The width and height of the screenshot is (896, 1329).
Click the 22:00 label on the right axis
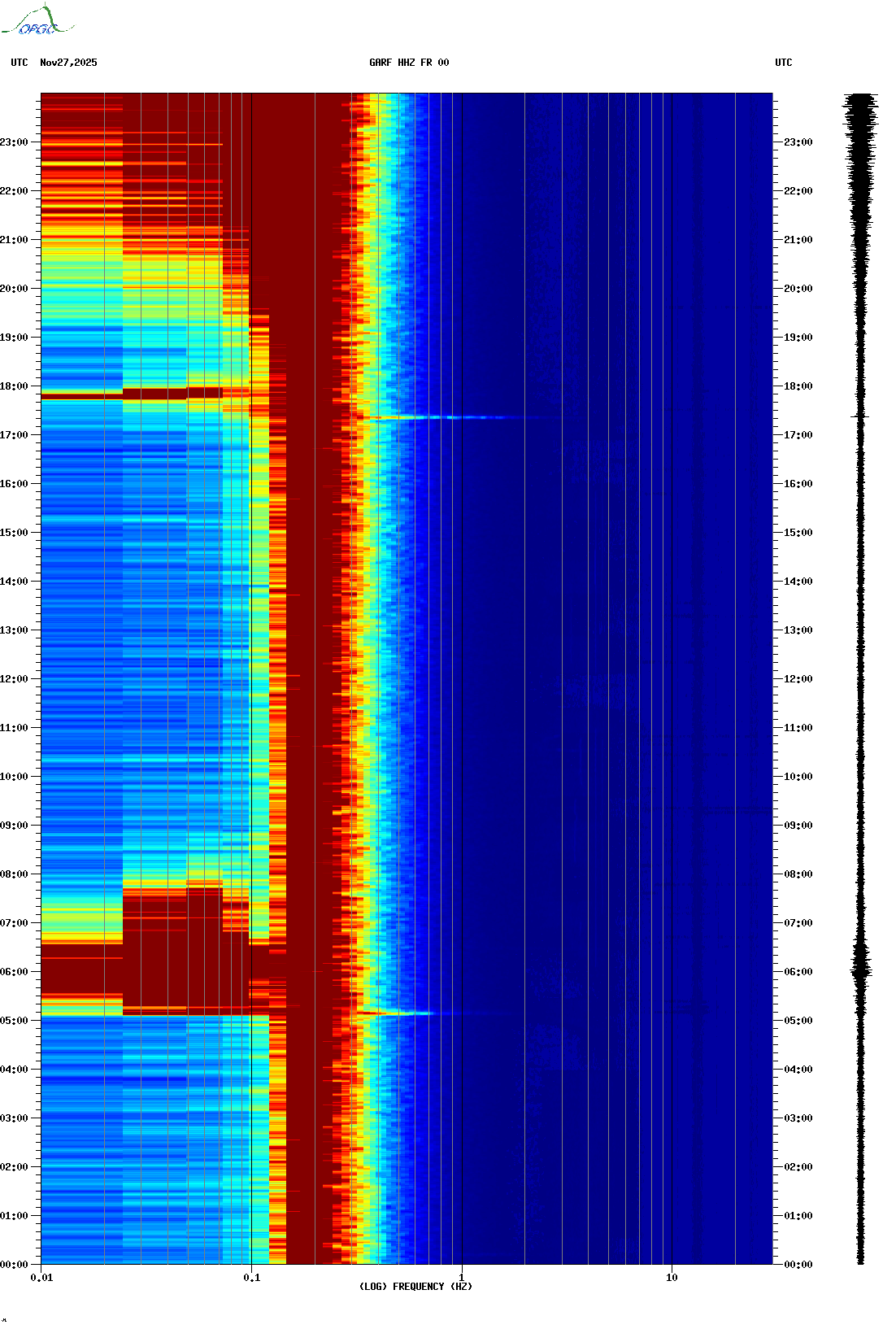[798, 191]
